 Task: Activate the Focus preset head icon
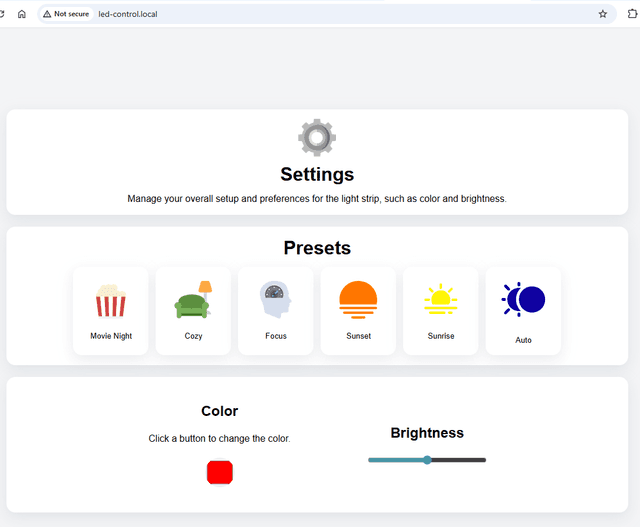coord(276,300)
